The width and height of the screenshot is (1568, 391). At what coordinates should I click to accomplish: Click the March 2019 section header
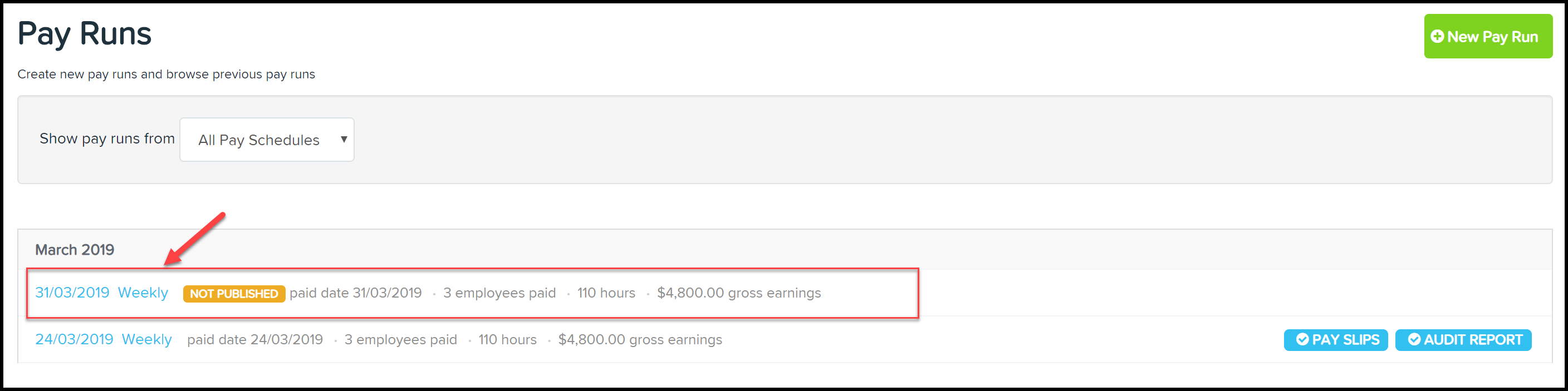click(x=75, y=250)
